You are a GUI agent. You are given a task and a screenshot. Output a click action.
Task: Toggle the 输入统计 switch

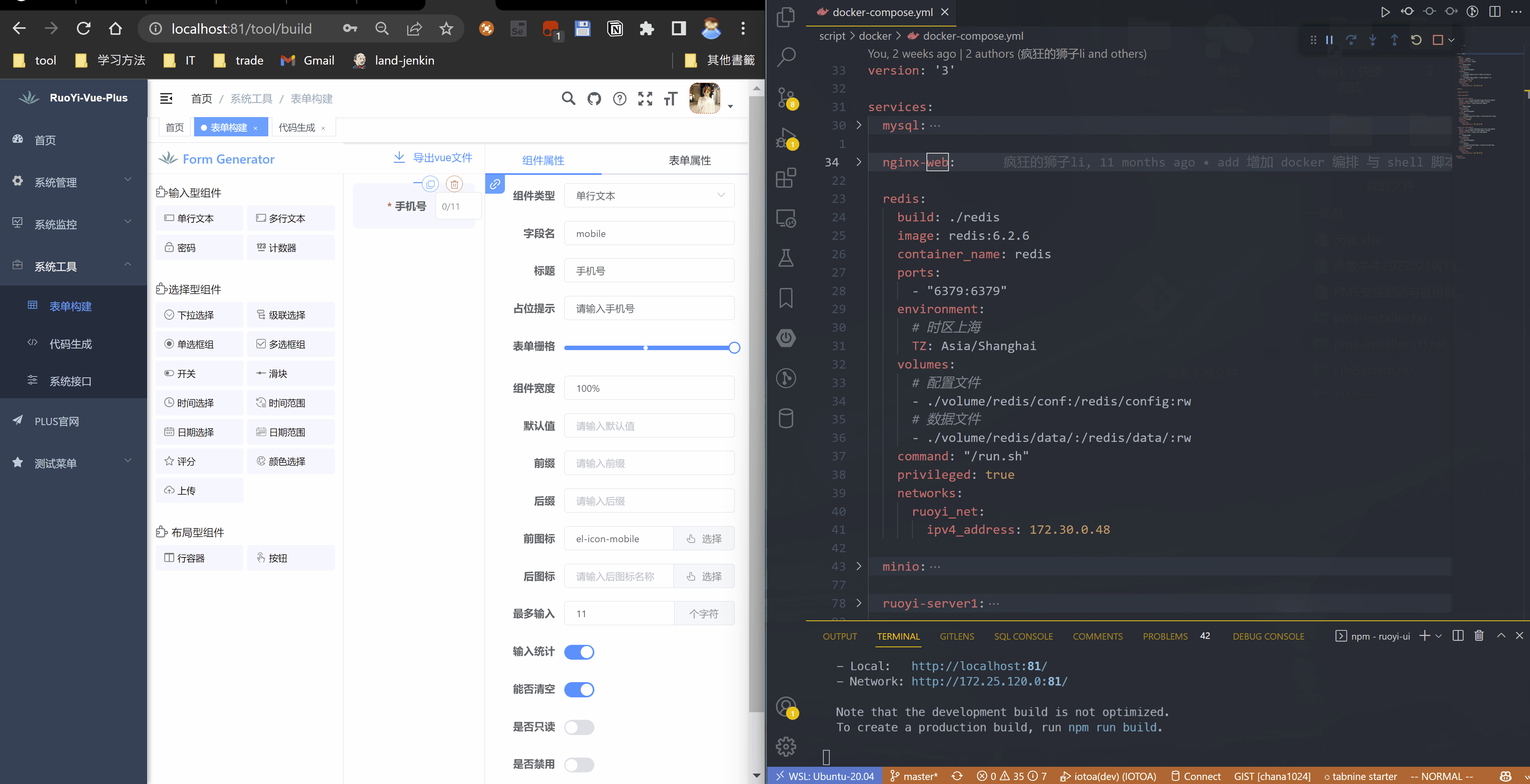pos(578,652)
